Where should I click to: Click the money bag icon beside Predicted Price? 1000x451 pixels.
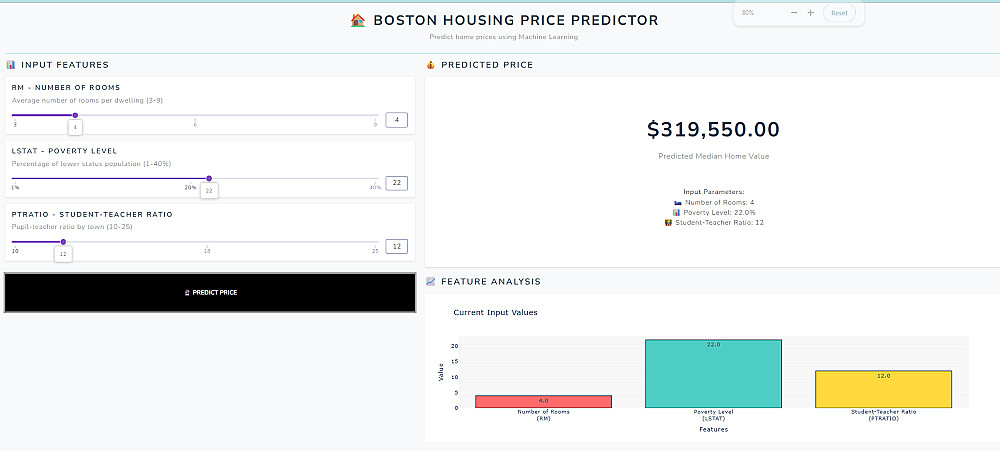(431, 65)
